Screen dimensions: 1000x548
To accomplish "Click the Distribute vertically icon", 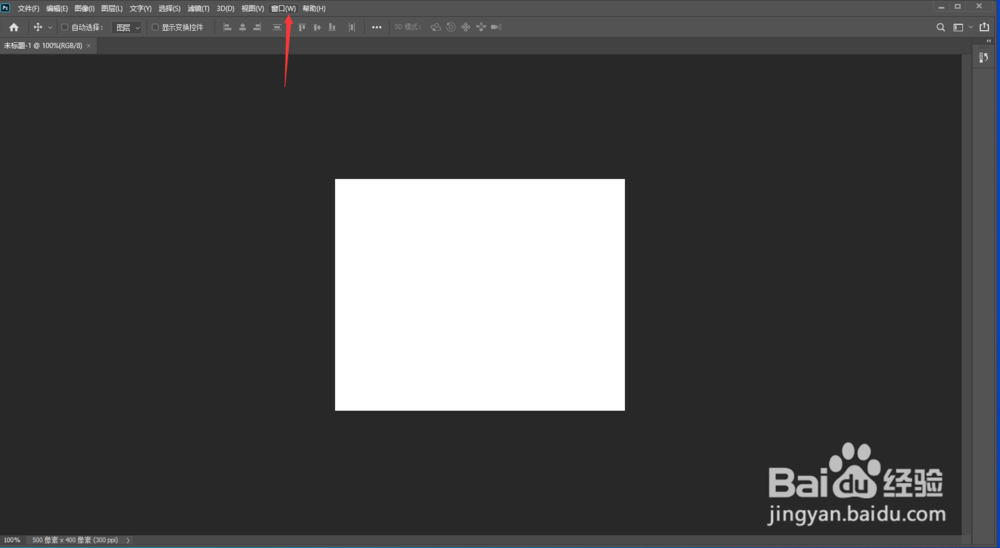I will point(277,27).
